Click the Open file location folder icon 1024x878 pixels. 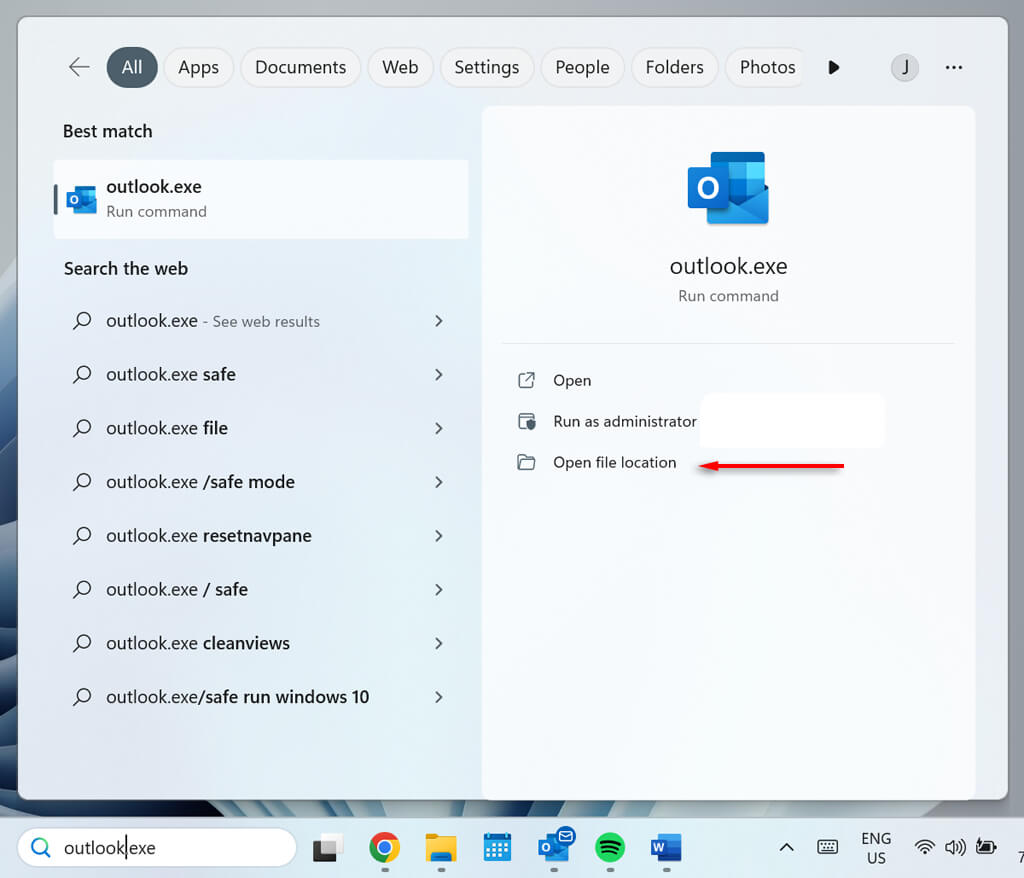click(526, 463)
